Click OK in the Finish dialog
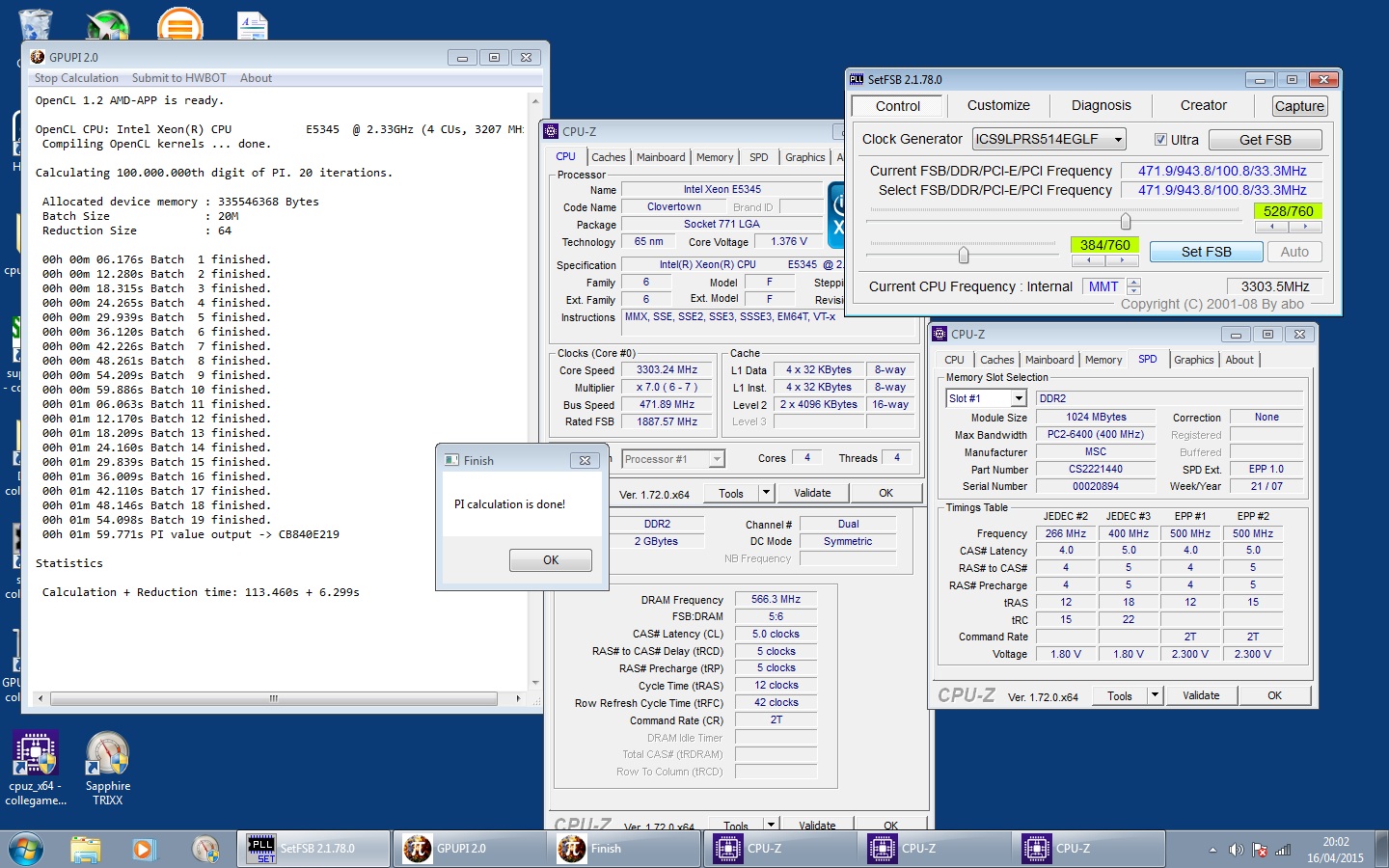 pos(551,559)
